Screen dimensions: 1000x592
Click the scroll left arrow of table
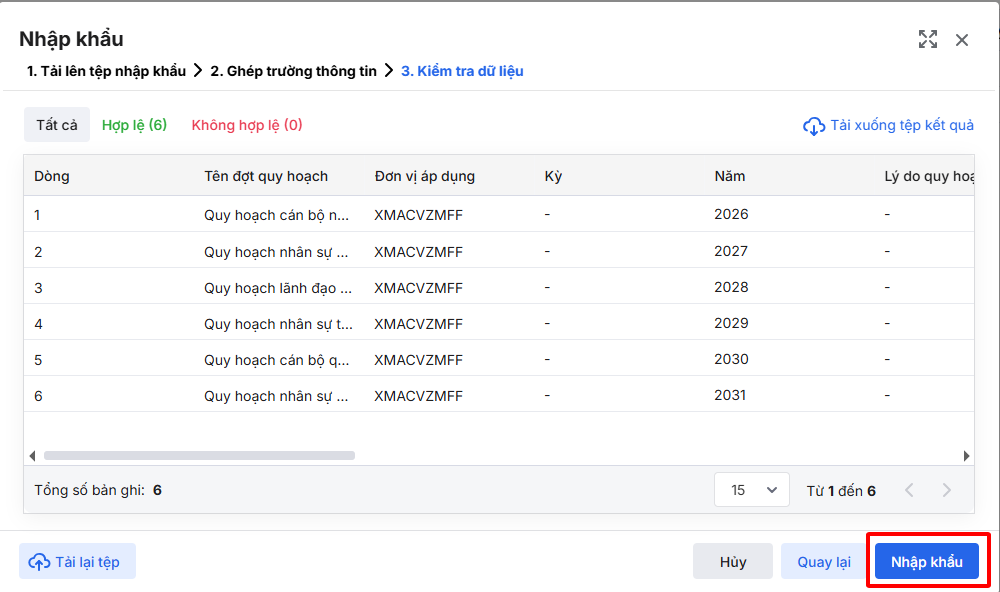click(33, 456)
